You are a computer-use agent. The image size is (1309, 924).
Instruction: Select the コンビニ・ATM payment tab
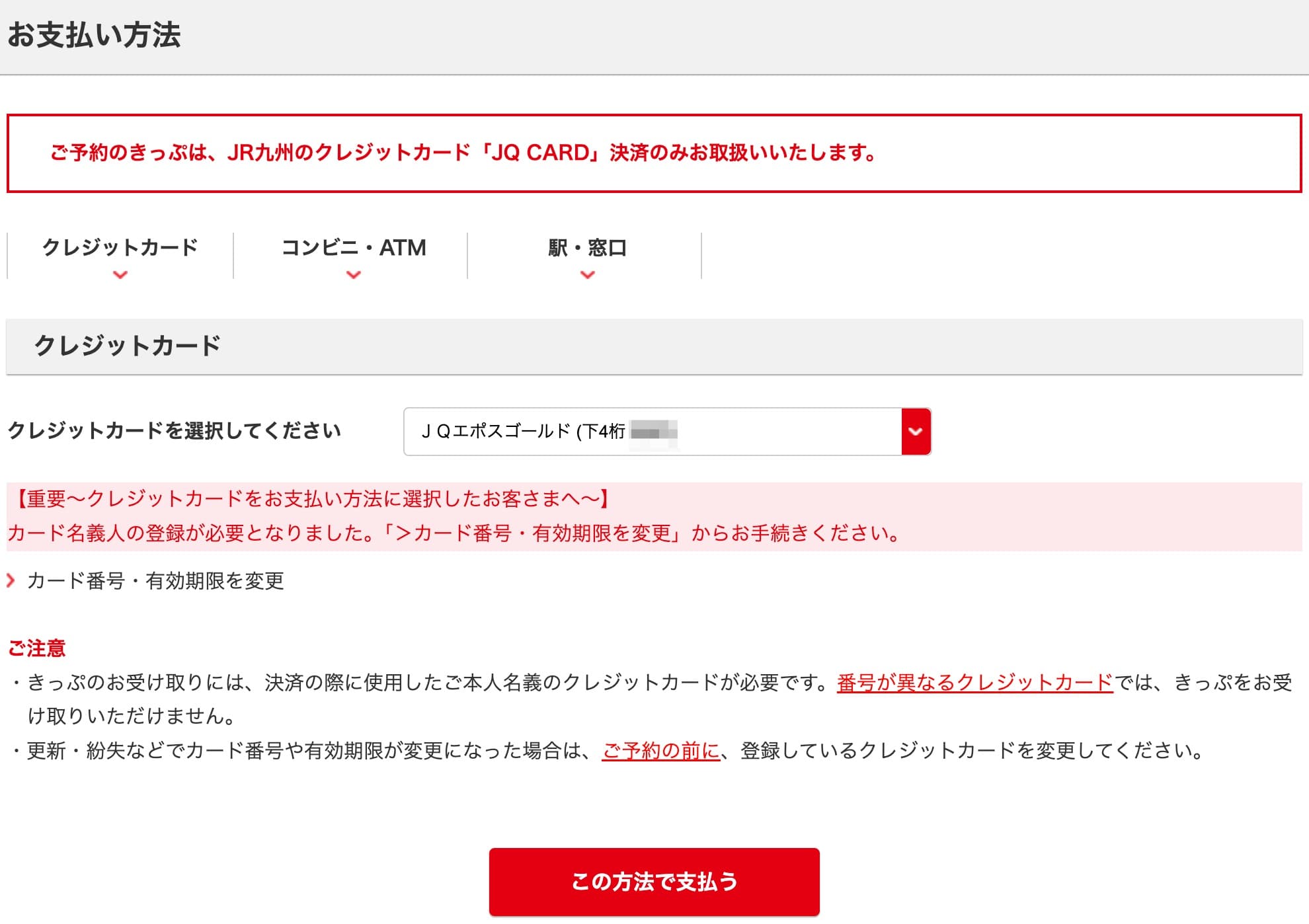[x=353, y=255]
